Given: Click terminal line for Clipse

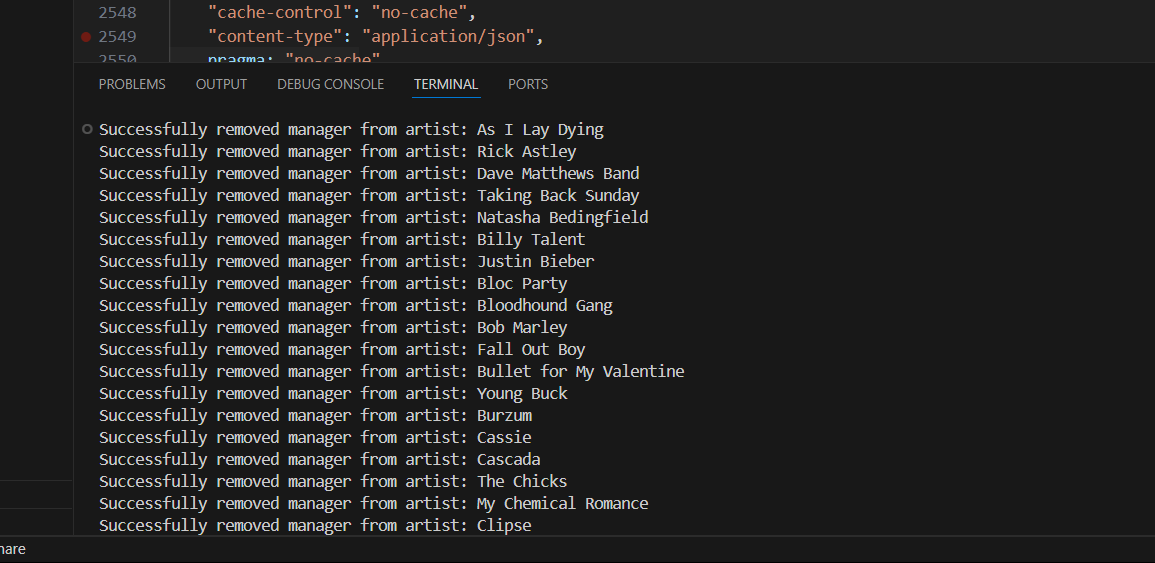Looking at the screenshot, I should click(315, 526).
